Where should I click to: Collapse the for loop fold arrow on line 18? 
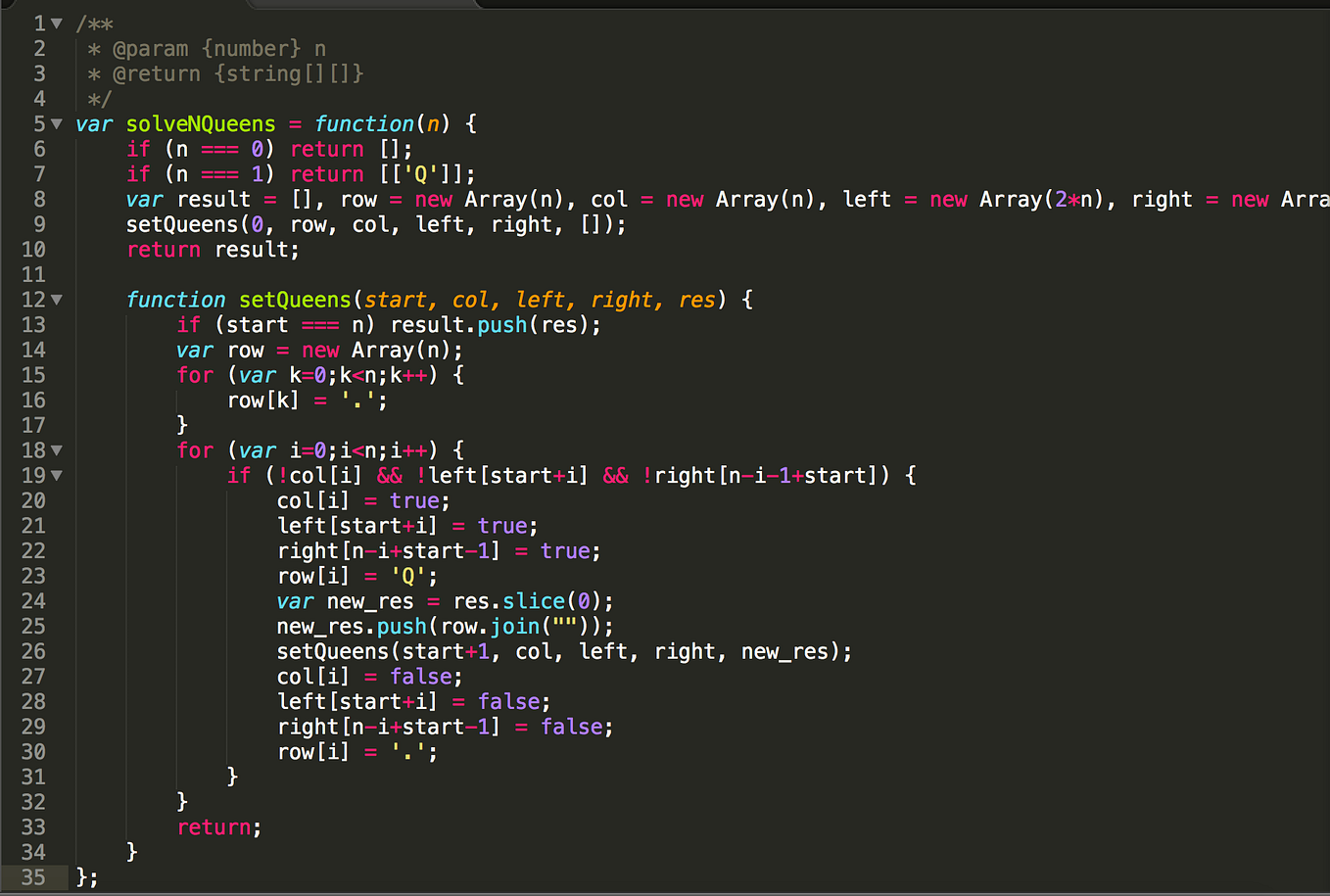pos(57,449)
